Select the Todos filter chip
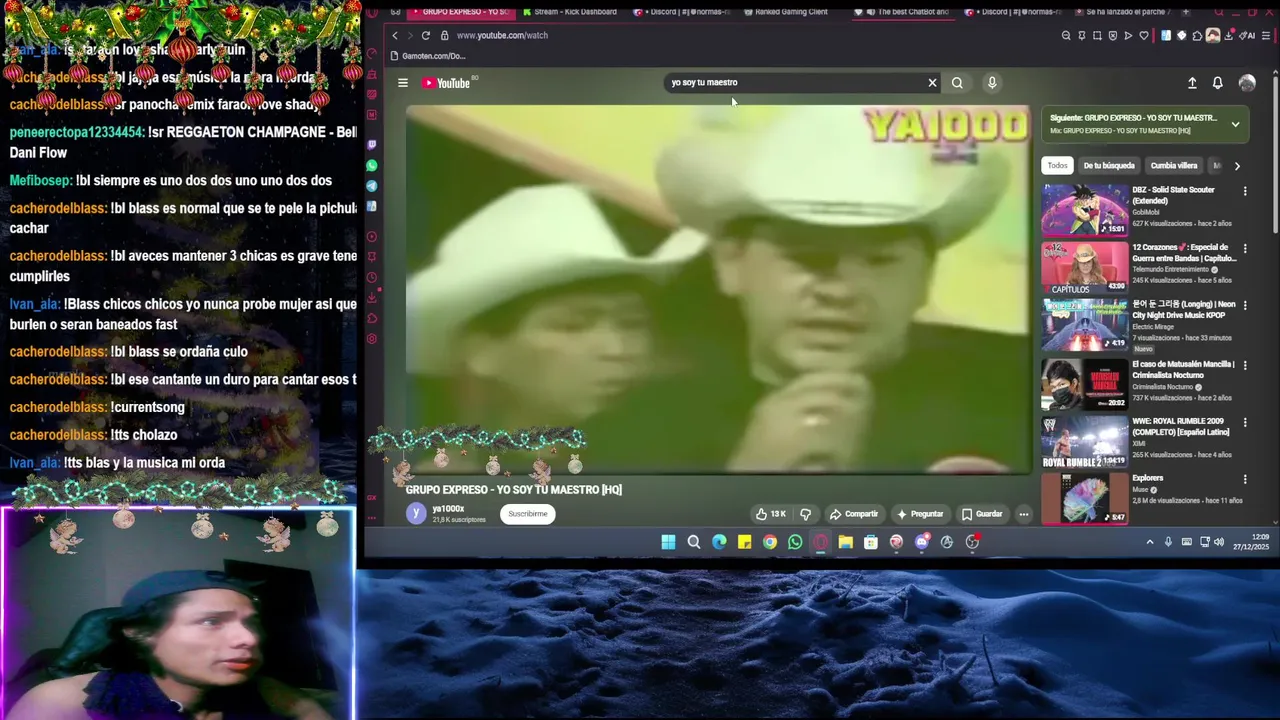1280x720 pixels. click(1057, 166)
